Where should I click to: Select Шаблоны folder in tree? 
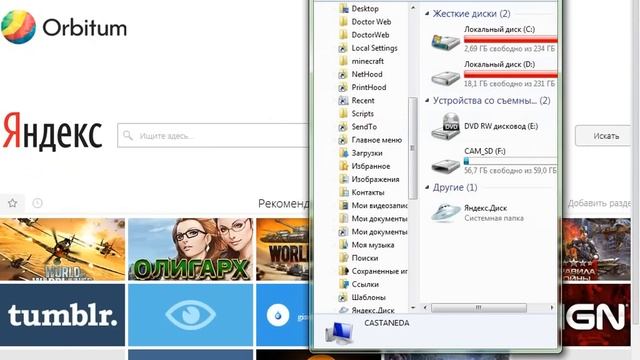click(x=369, y=297)
